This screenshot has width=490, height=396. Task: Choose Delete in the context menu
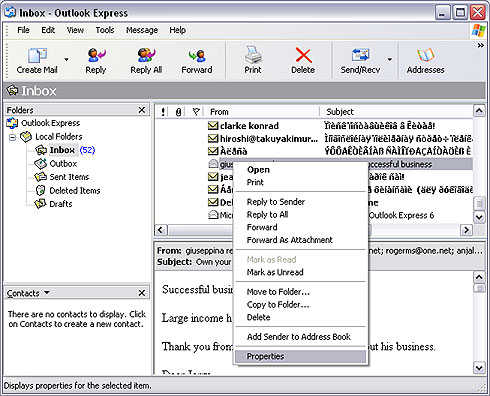point(258,317)
